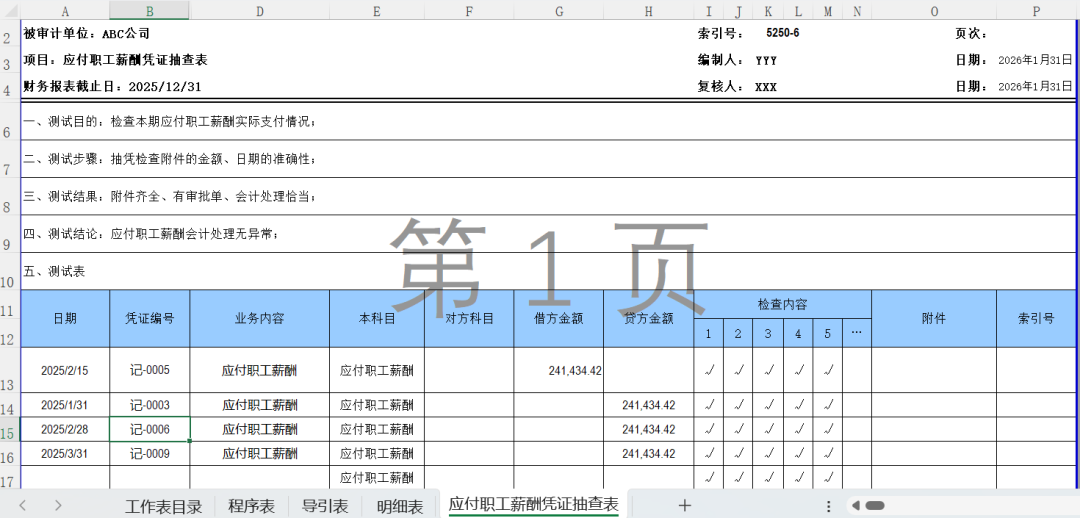This screenshot has height=518, width=1080.
Task: Click debit amount 241,434.42 in row 13
Action: click(559, 370)
